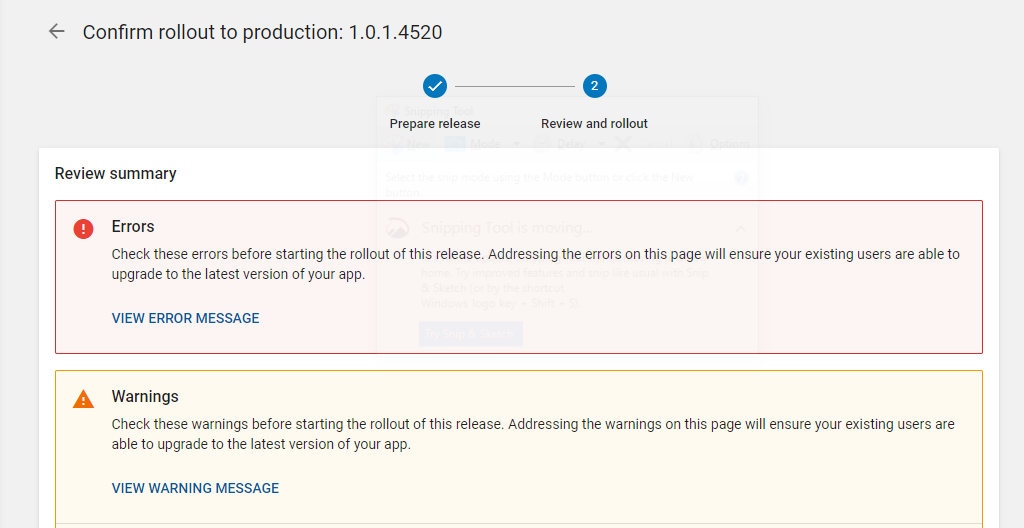The width and height of the screenshot is (1024, 528).
Task: Click the page title Confirm rollout to production
Action: (x=262, y=32)
